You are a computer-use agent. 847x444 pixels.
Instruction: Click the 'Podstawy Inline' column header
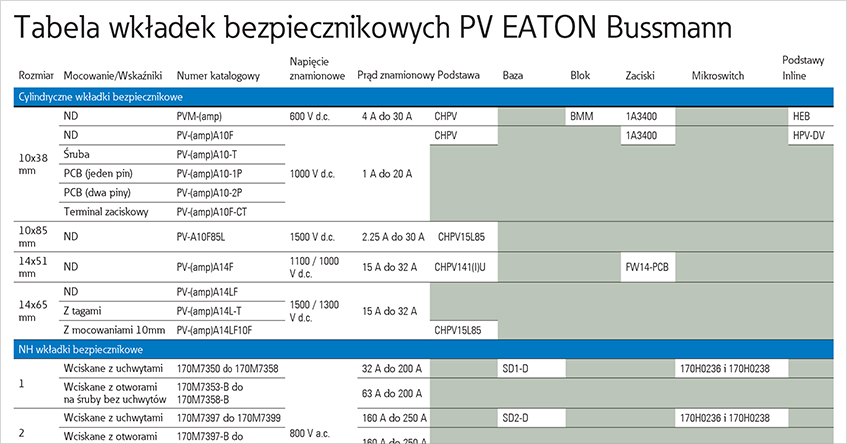[803, 68]
